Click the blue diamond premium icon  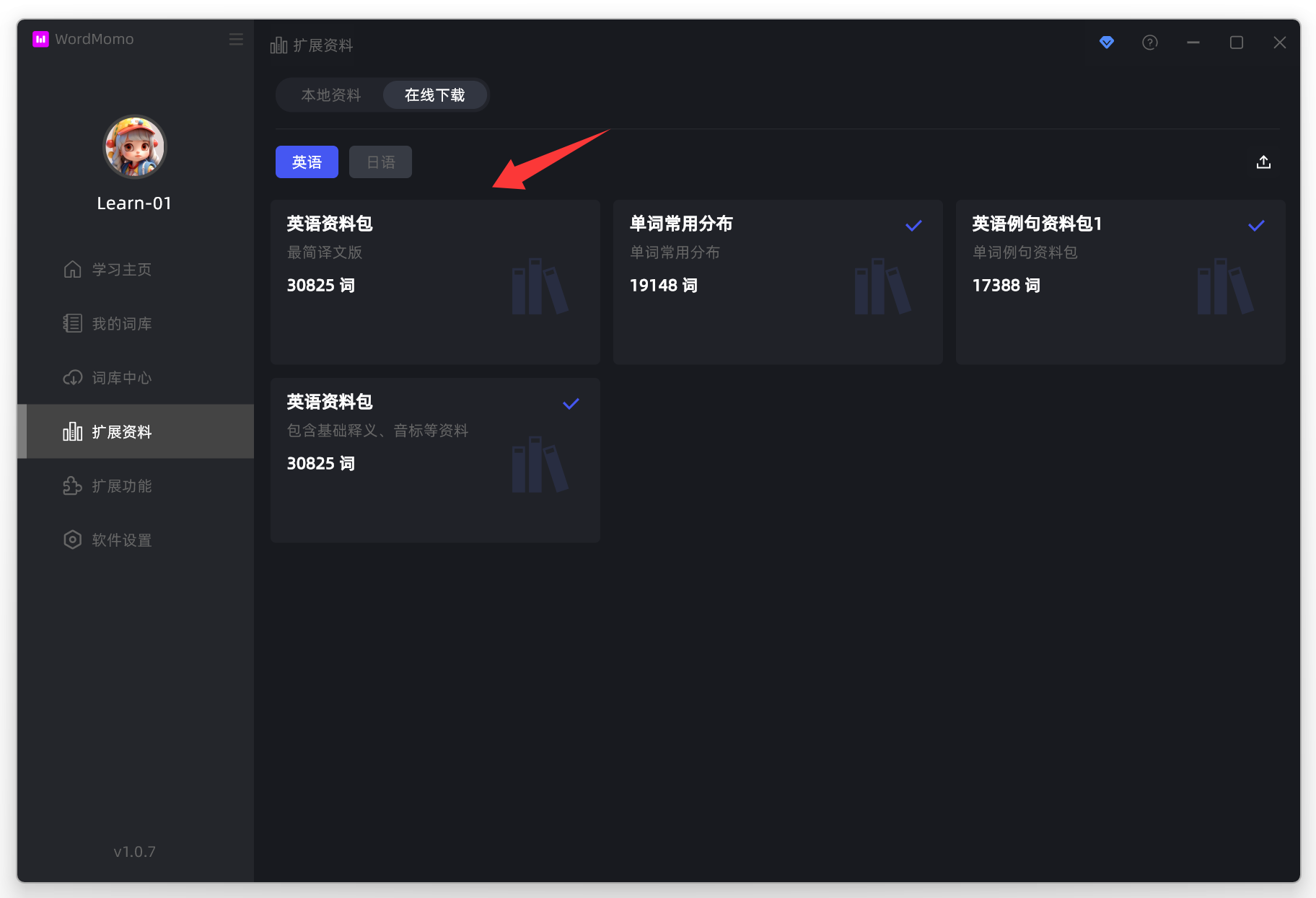point(1106,43)
